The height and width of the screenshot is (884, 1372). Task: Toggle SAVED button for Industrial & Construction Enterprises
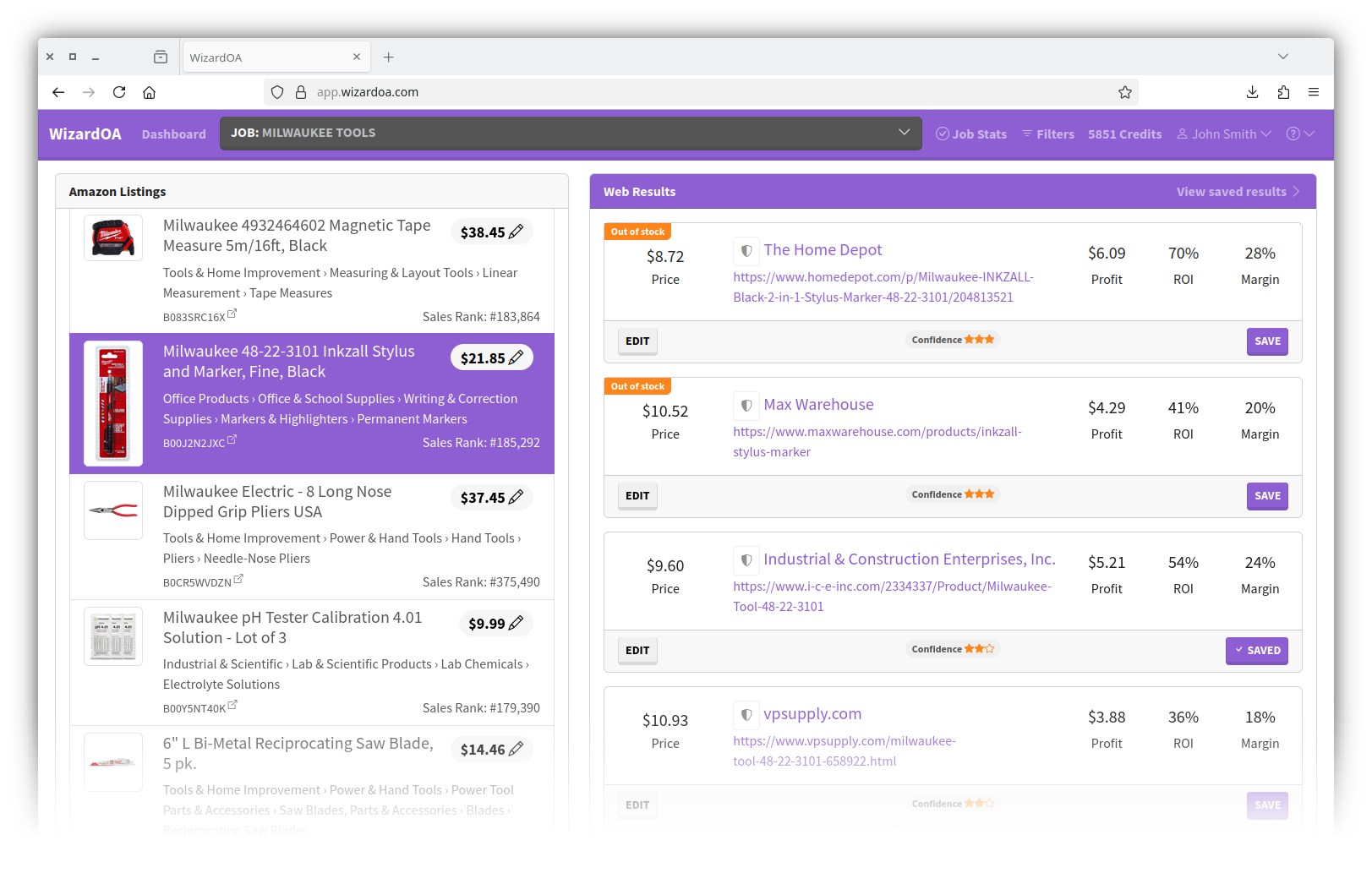click(1256, 651)
